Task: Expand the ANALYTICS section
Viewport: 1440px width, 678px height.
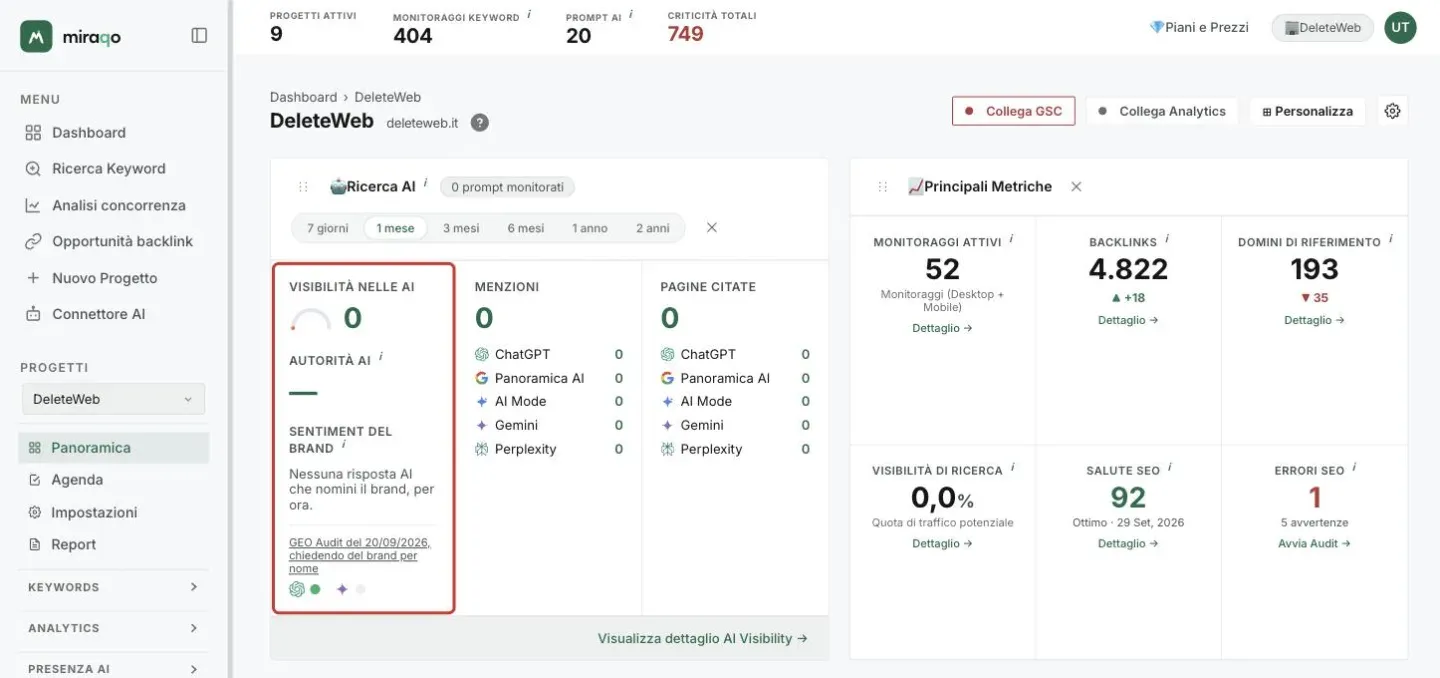Action: click(113, 628)
